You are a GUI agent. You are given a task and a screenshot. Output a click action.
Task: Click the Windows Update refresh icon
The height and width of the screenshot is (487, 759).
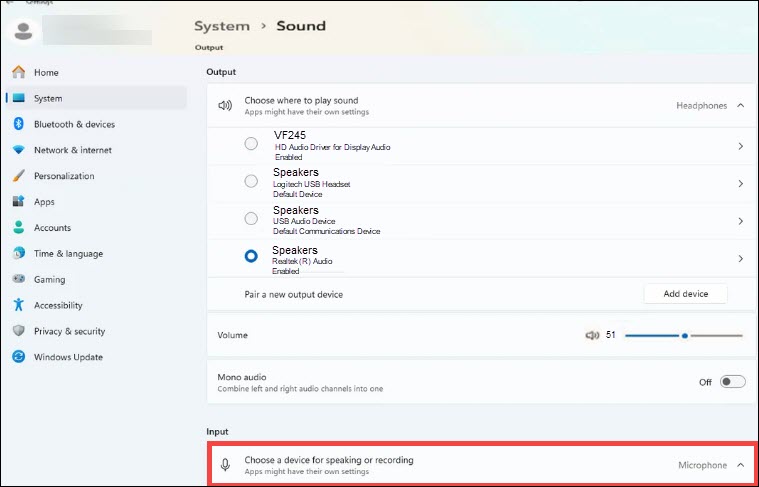click(18, 357)
